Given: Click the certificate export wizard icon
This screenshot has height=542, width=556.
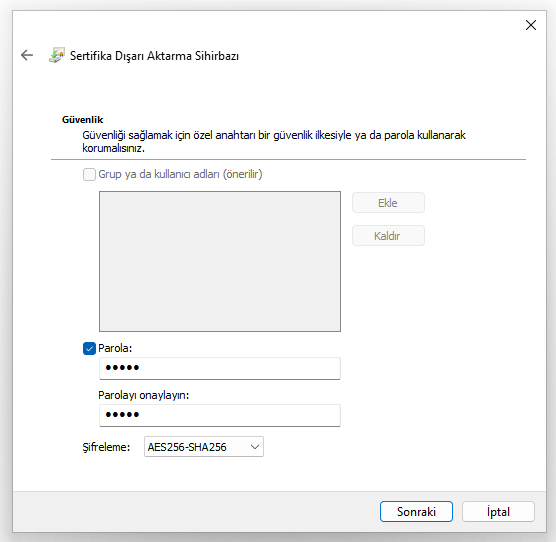Looking at the screenshot, I should [x=57, y=55].
